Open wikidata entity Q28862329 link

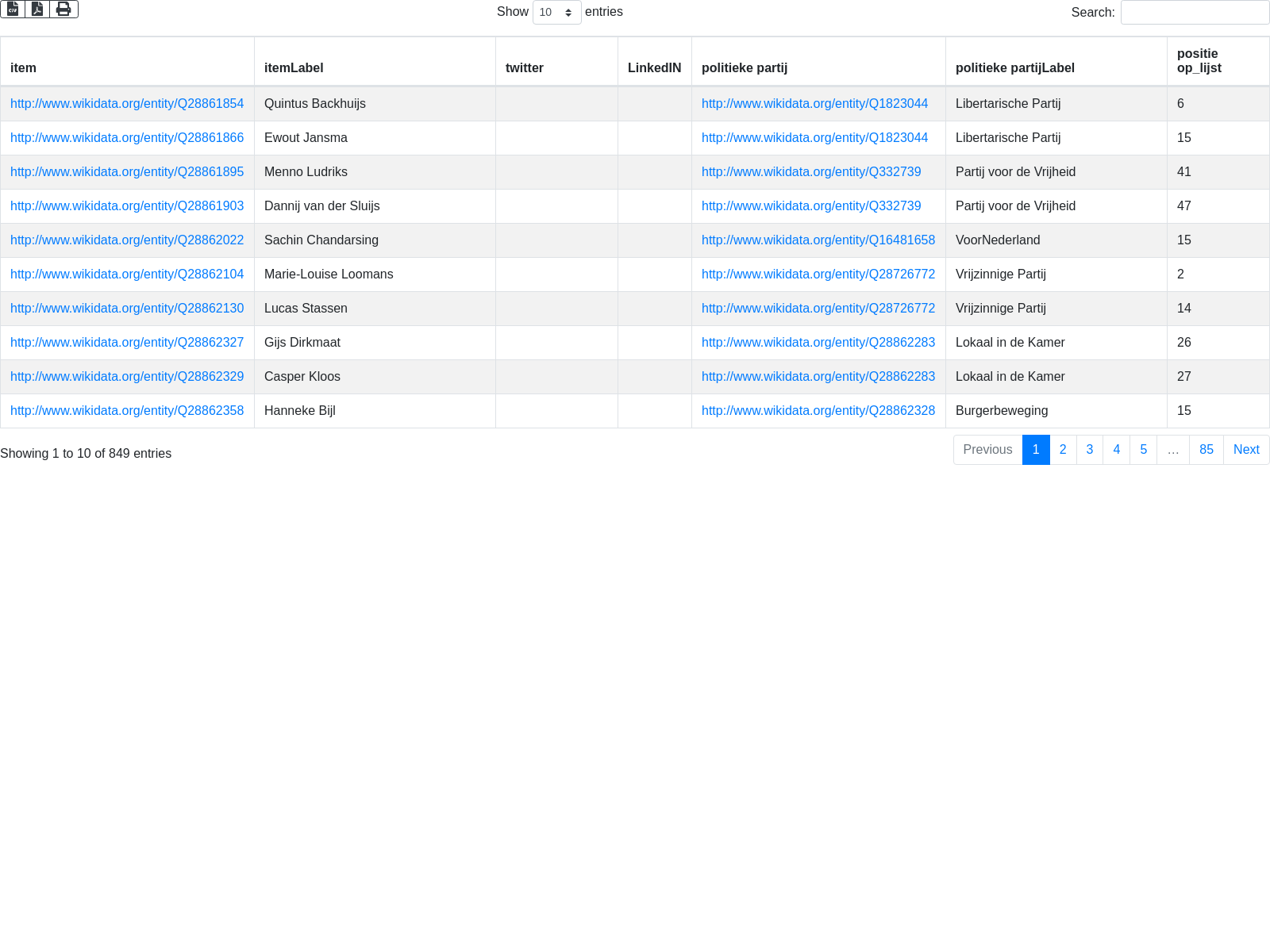[x=127, y=377]
